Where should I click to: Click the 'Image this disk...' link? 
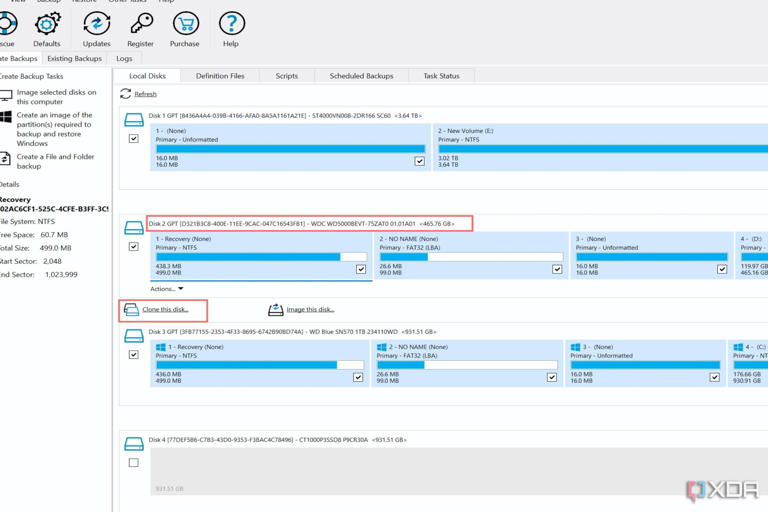[x=310, y=310]
